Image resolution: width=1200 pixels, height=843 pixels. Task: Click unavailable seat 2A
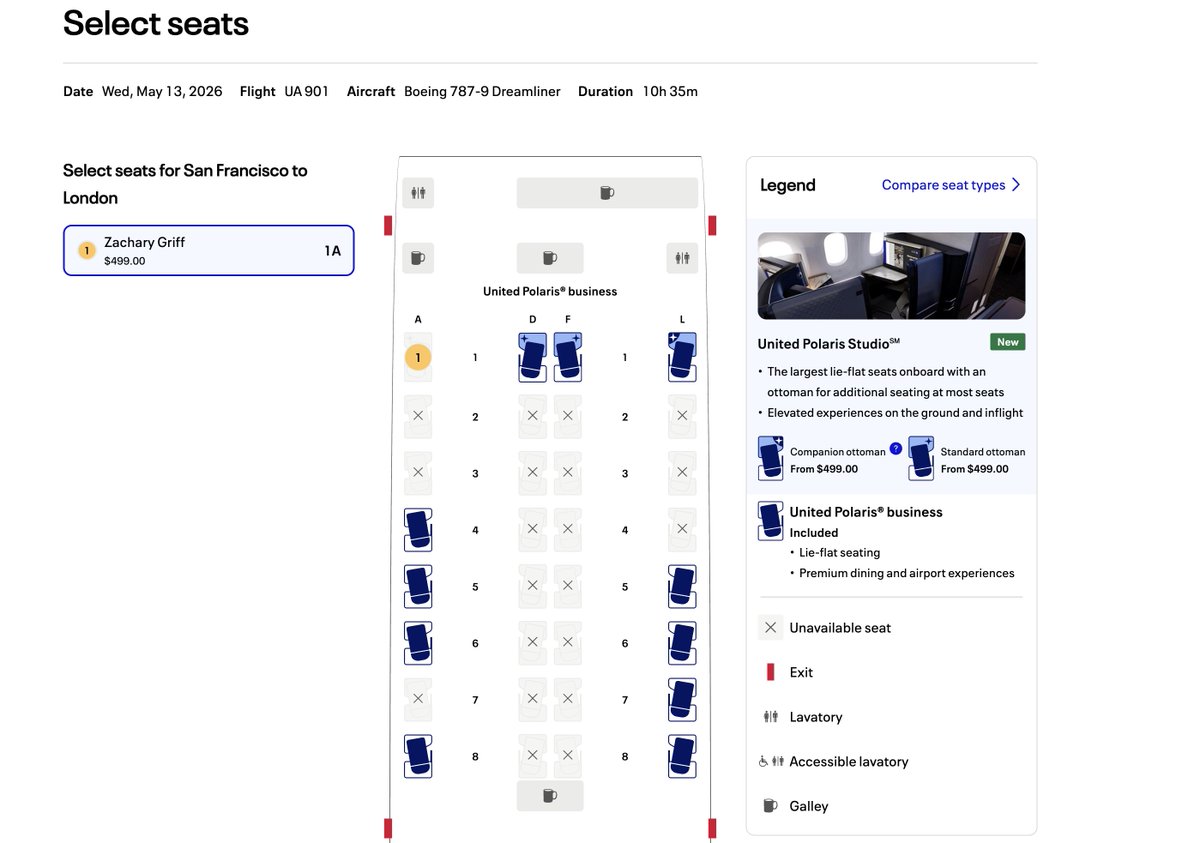click(418, 416)
